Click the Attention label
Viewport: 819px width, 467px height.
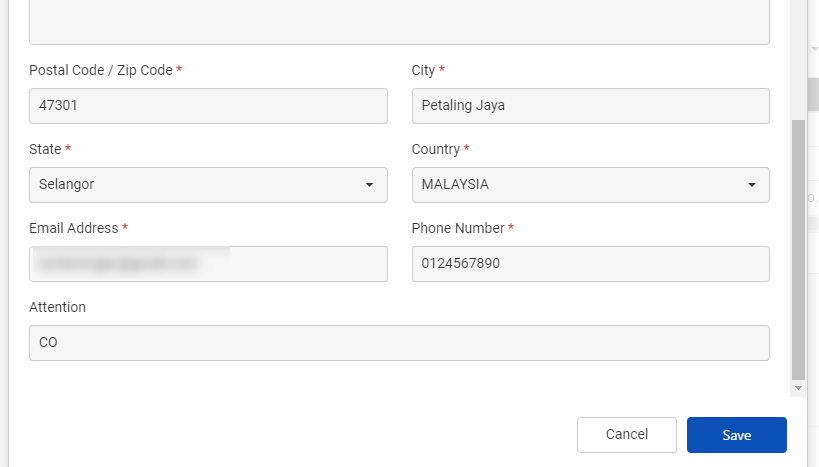point(57,307)
